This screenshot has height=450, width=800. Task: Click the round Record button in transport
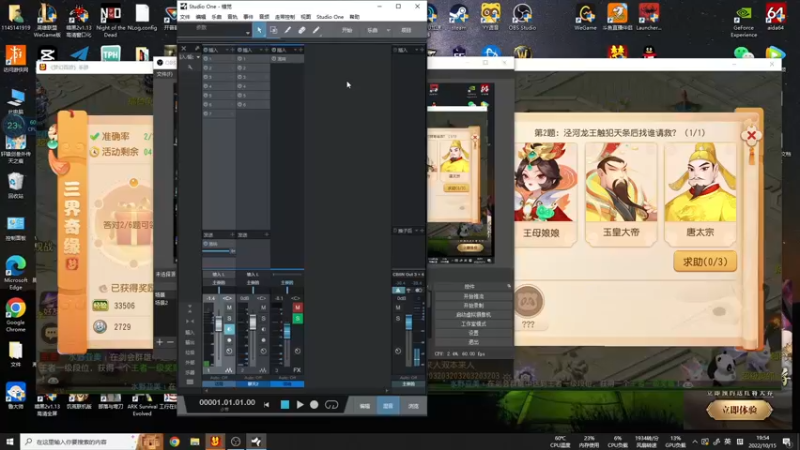pyautogui.click(x=314, y=405)
